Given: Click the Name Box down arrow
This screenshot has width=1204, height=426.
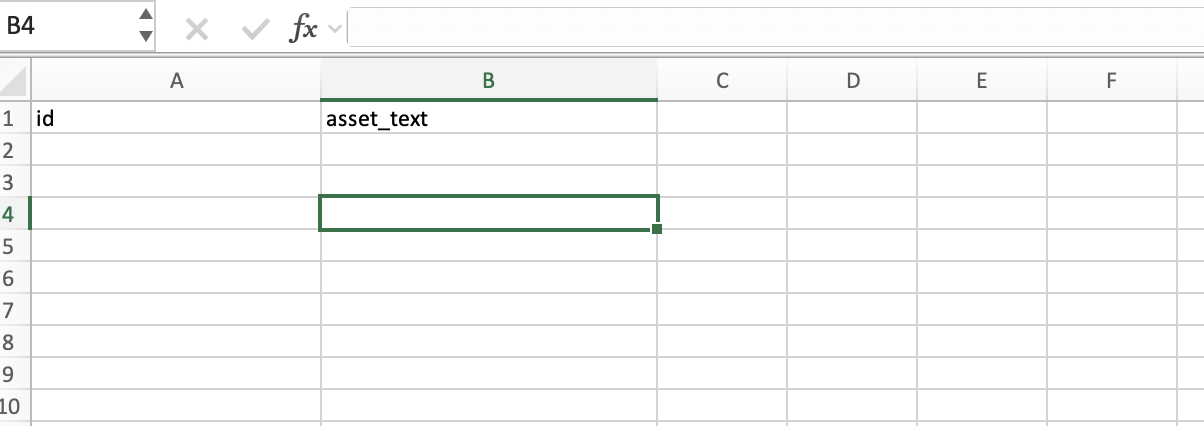Looking at the screenshot, I should coord(146,36).
